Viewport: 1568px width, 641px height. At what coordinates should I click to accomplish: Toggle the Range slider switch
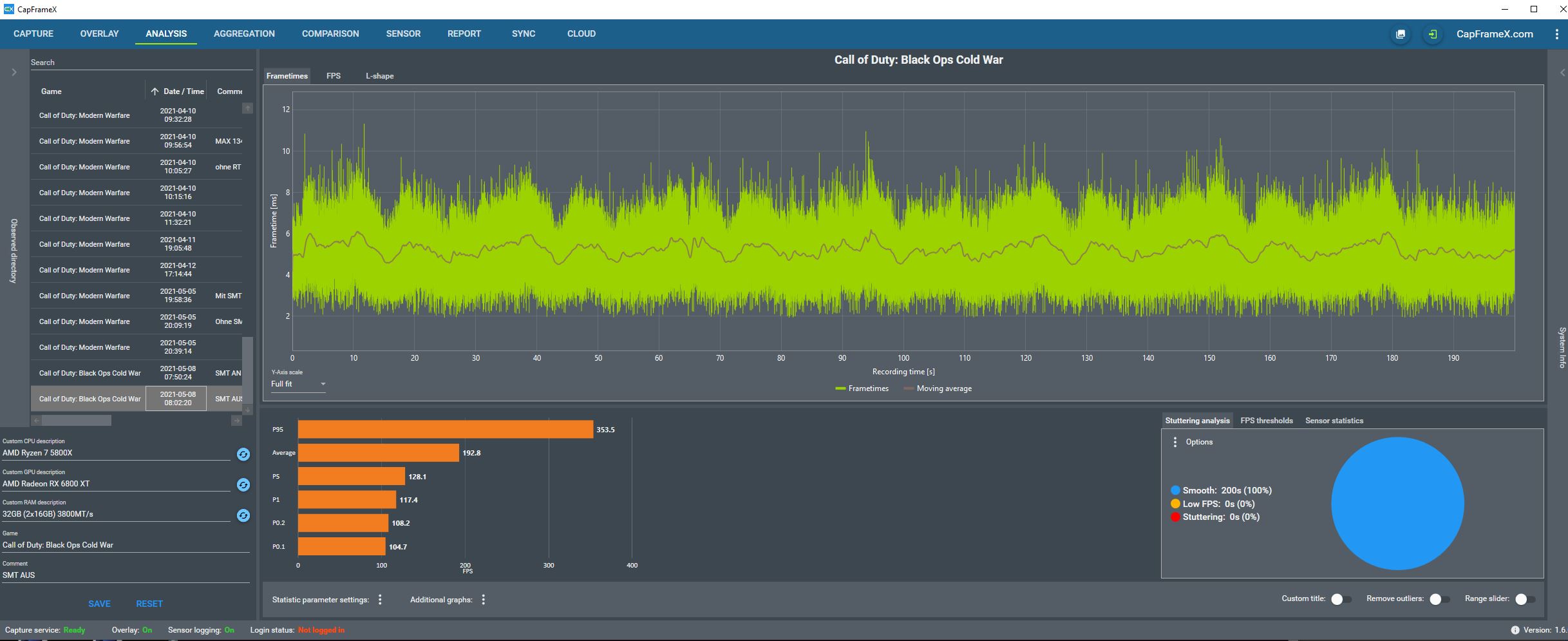click(x=1525, y=599)
